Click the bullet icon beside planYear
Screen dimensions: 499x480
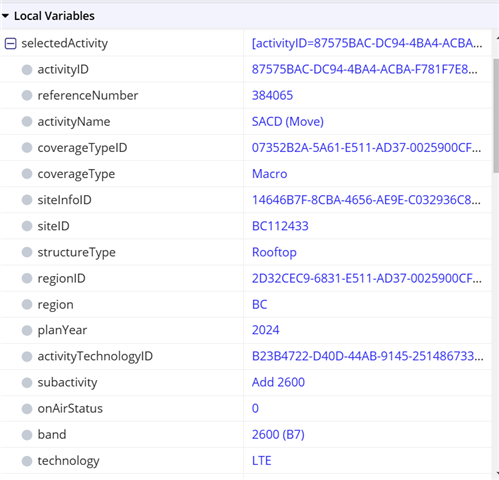tap(27, 331)
